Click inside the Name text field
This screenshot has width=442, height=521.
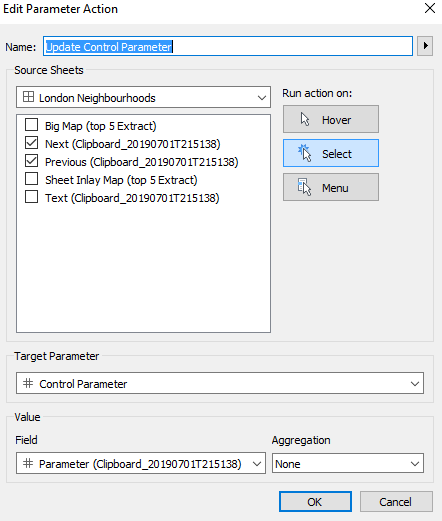228,46
